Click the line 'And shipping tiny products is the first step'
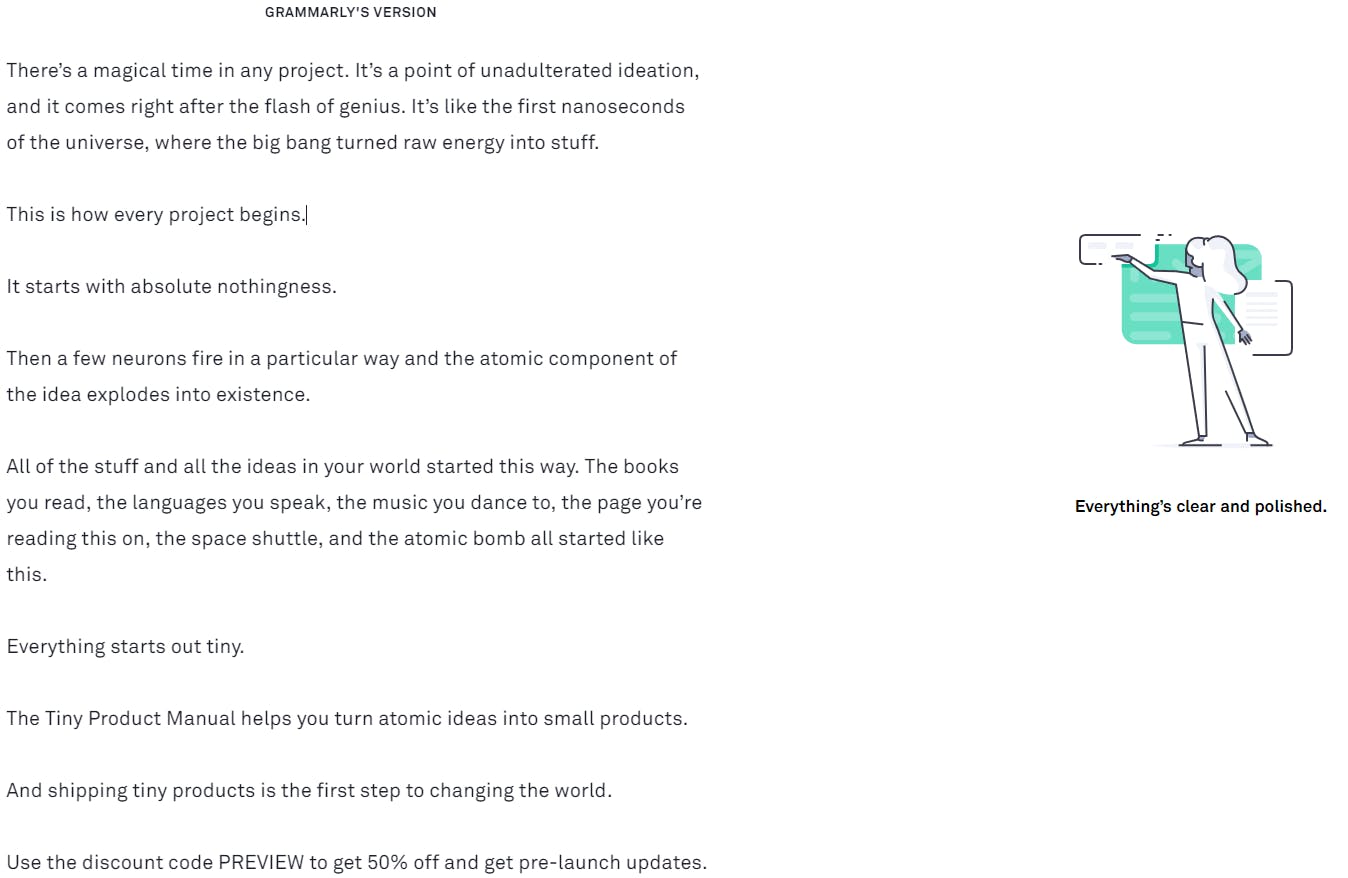This screenshot has height=878, width=1348. [309, 790]
